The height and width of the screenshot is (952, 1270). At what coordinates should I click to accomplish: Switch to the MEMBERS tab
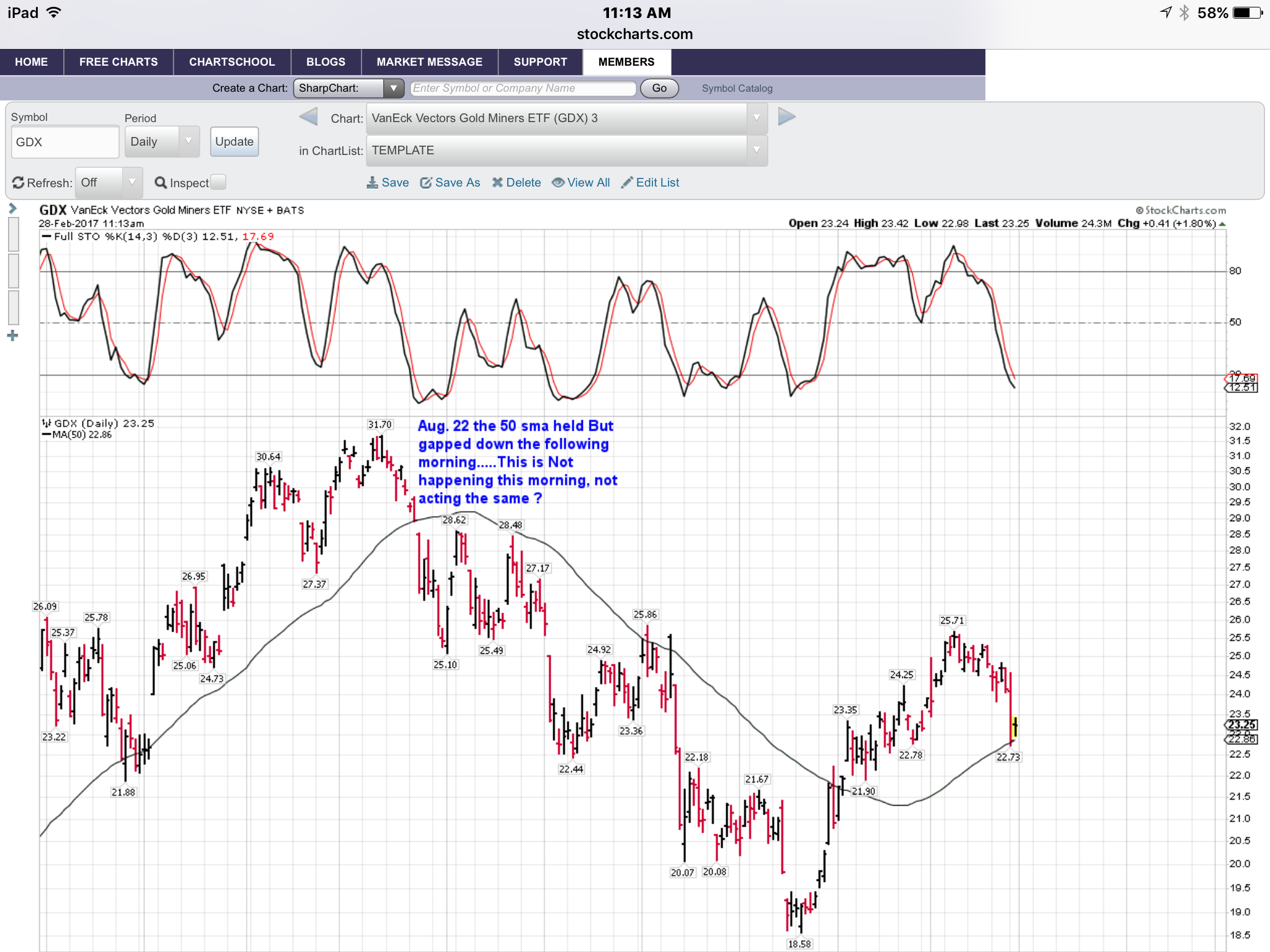click(x=626, y=62)
